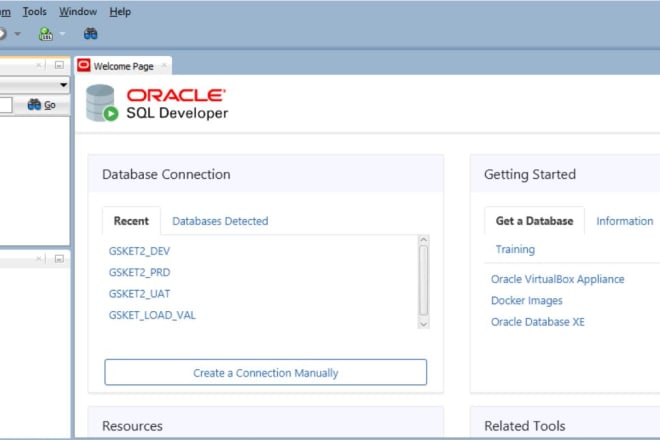This screenshot has height=440, width=660.
Task: Click the SQL worksheet connection icon
Action: [45, 34]
